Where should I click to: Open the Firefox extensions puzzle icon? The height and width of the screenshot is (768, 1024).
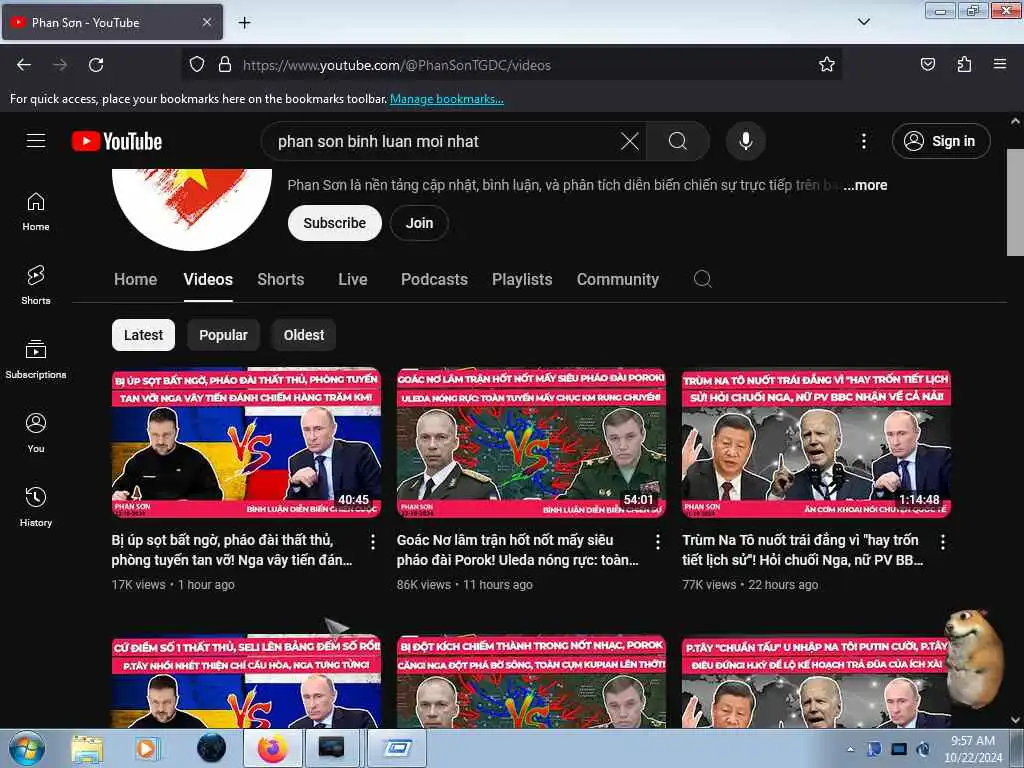964,64
